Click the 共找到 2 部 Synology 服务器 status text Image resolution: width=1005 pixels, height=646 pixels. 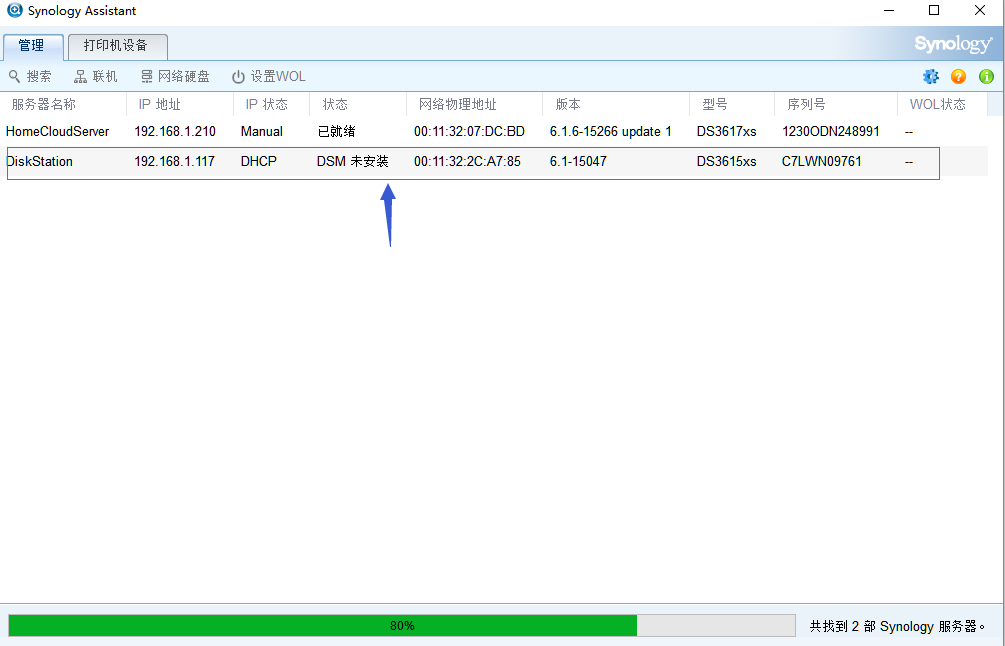point(898,626)
